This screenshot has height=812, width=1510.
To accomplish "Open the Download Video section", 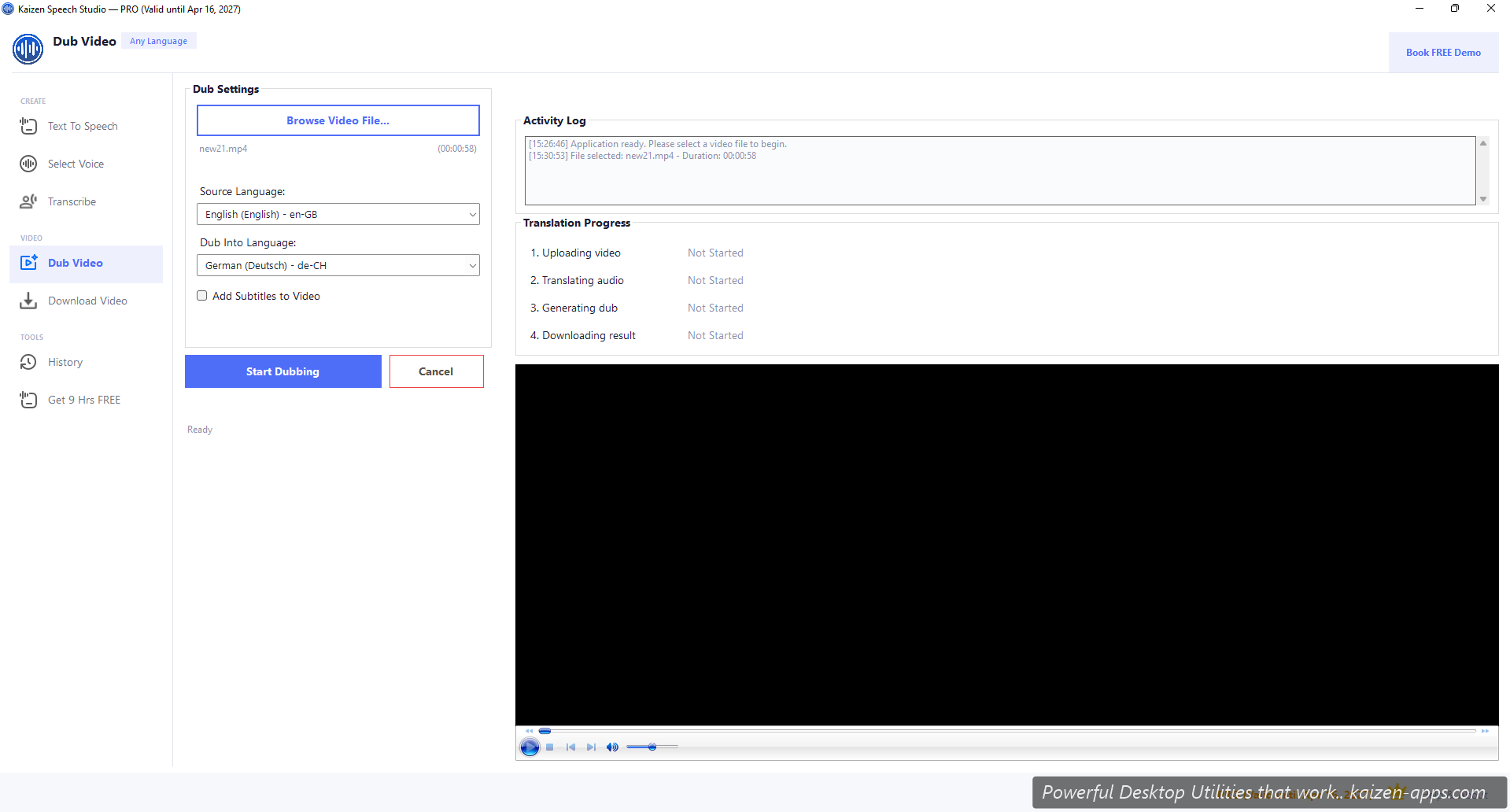I will [87, 301].
